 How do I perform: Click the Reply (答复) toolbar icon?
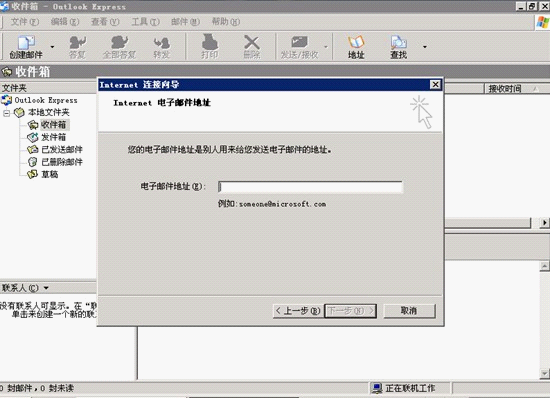(x=77, y=47)
